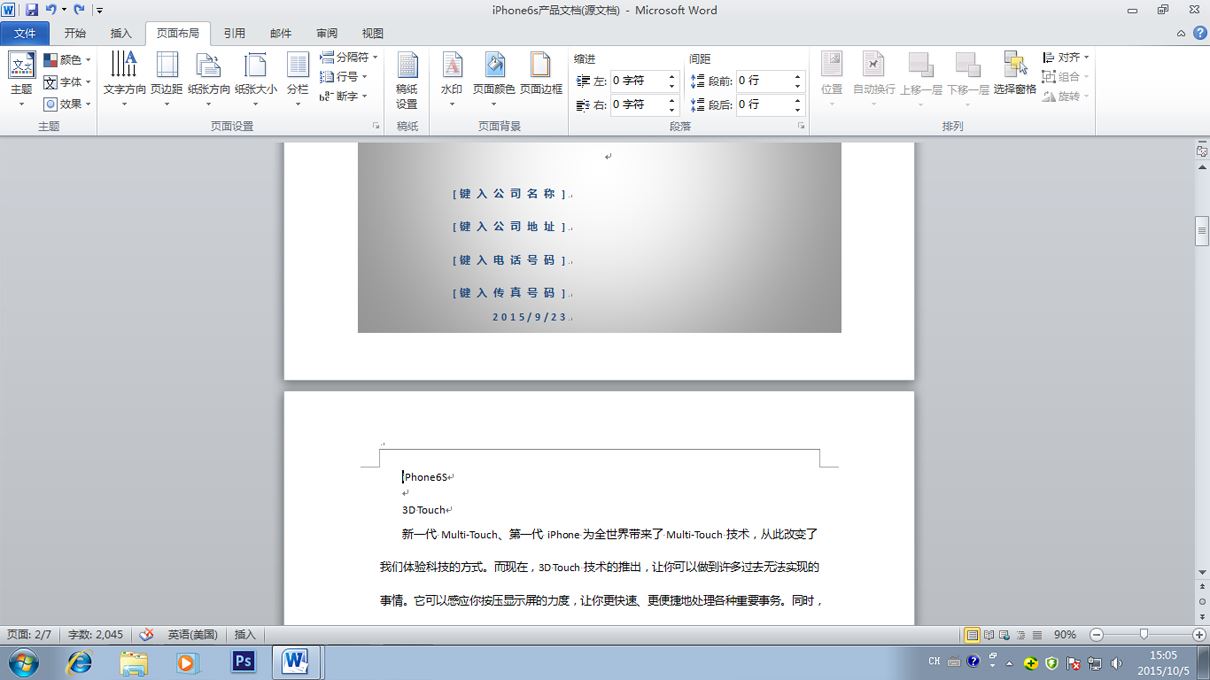Select Full Screen Reading view button
Screen dimensions: 1210x680
coord(989,635)
